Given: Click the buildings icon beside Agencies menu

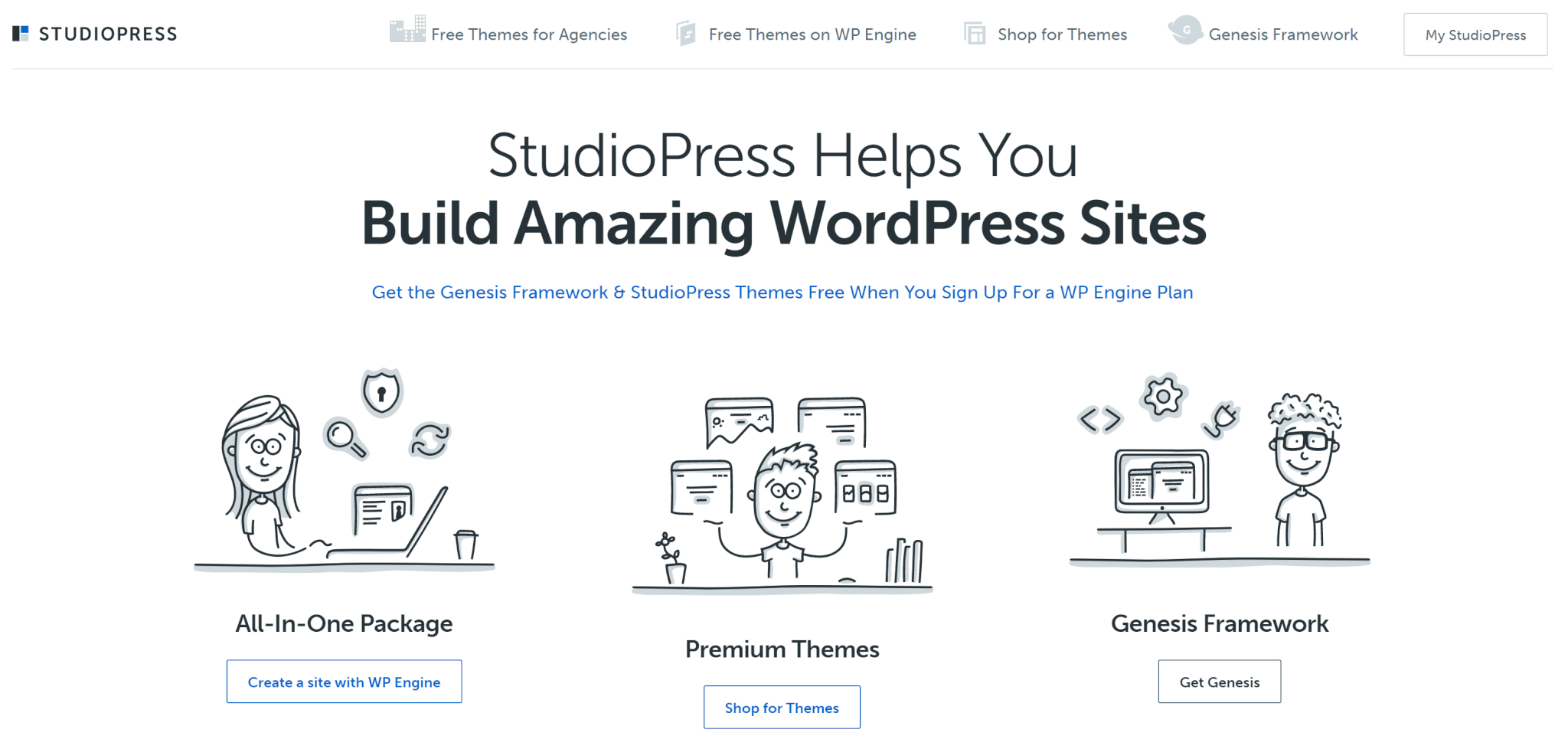Looking at the screenshot, I should [x=407, y=29].
